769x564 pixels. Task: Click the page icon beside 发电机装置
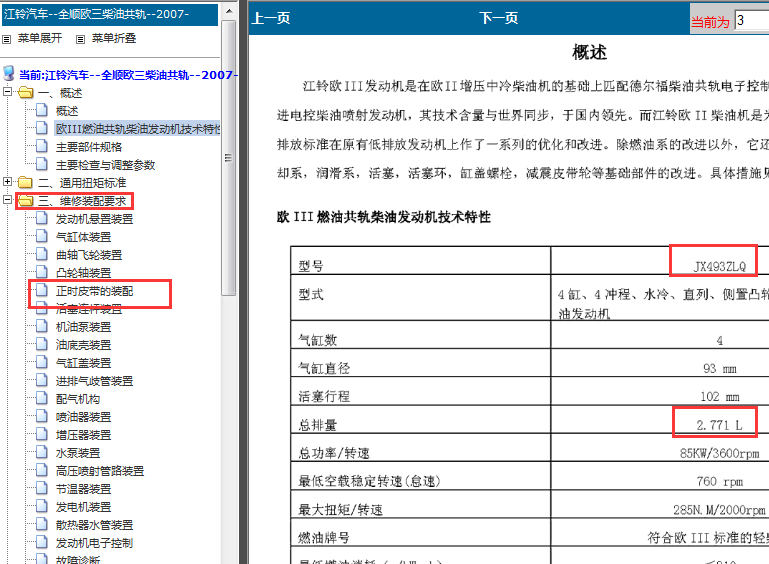click(x=42, y=507)
